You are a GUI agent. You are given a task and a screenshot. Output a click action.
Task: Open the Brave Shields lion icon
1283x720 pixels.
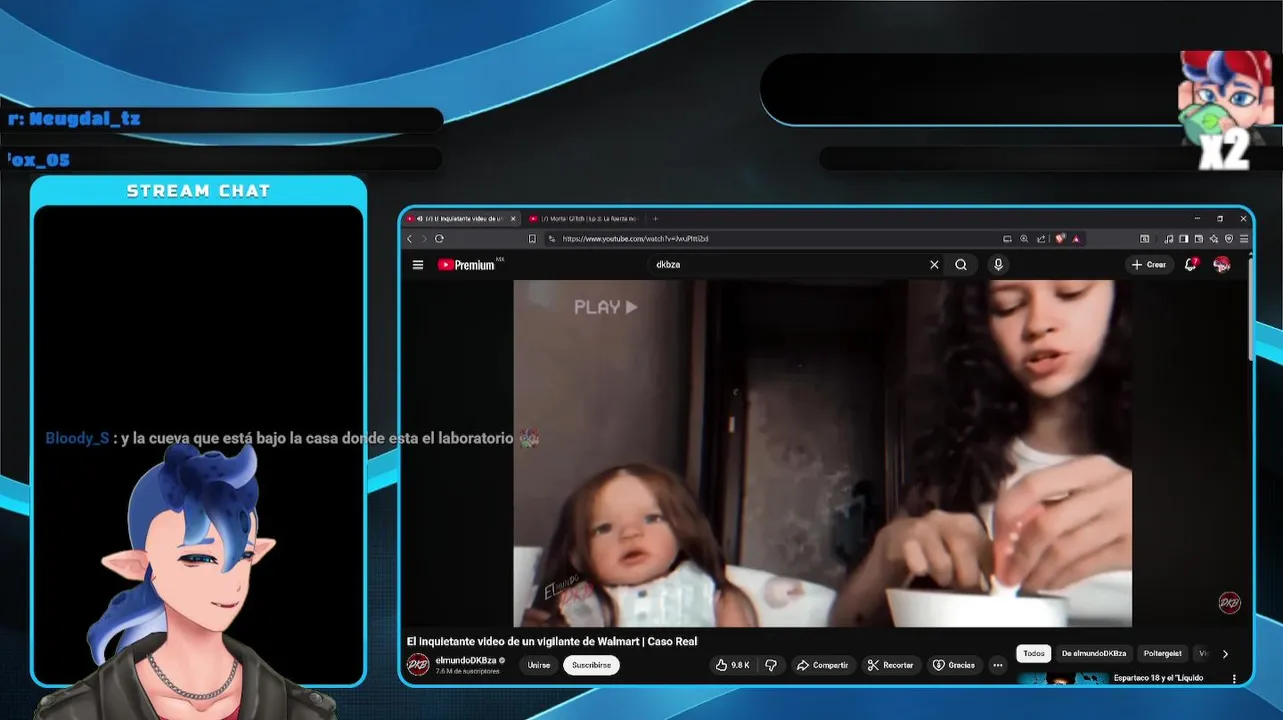point(1060,239)
